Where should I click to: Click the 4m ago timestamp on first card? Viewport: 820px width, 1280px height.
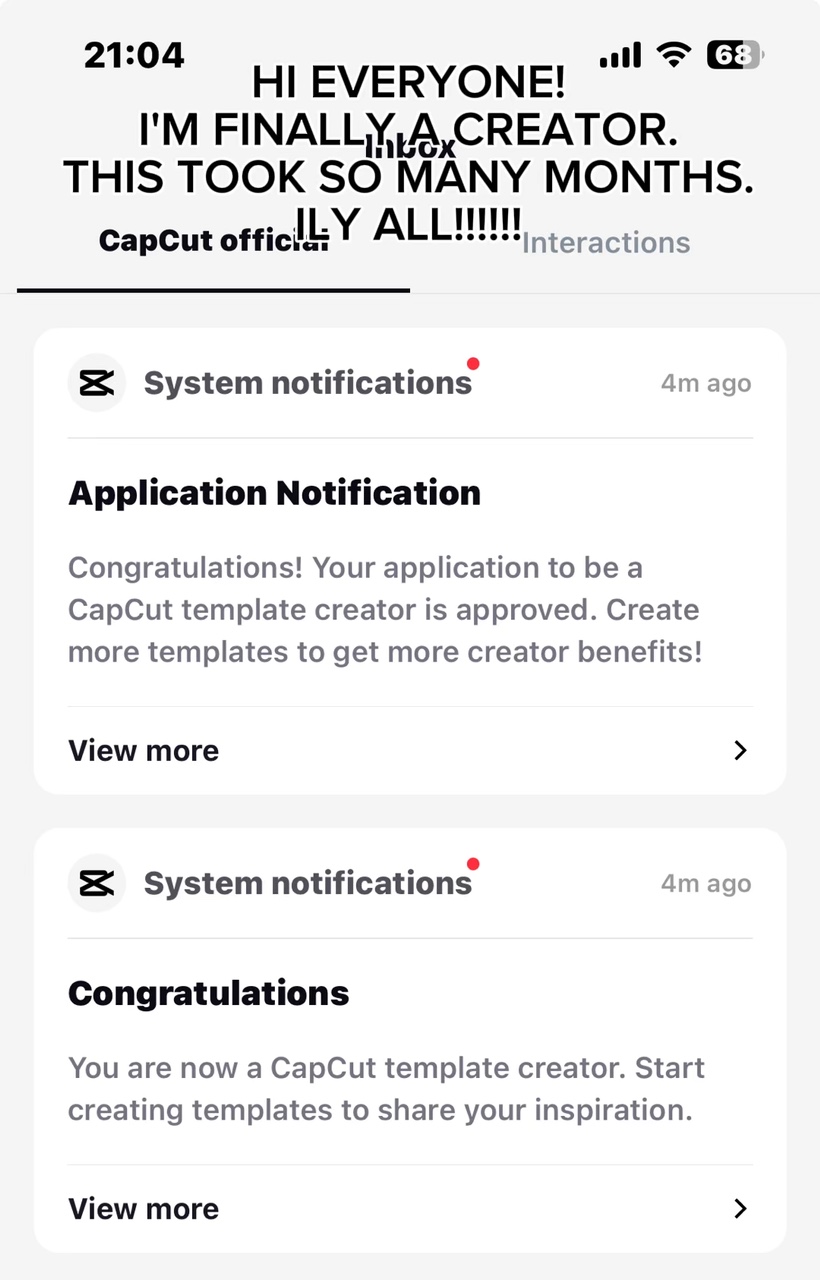click(x=706, y=384)
